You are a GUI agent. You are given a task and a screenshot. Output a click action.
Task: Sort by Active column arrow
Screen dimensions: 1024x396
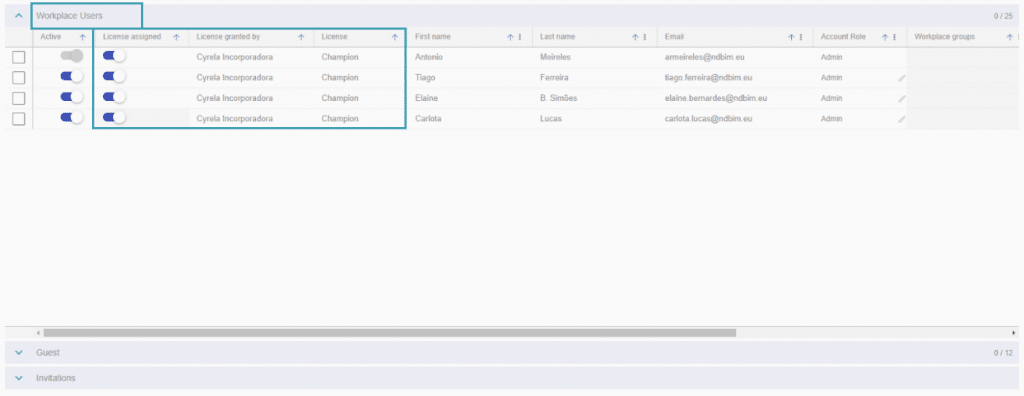[x=82, y=37]
